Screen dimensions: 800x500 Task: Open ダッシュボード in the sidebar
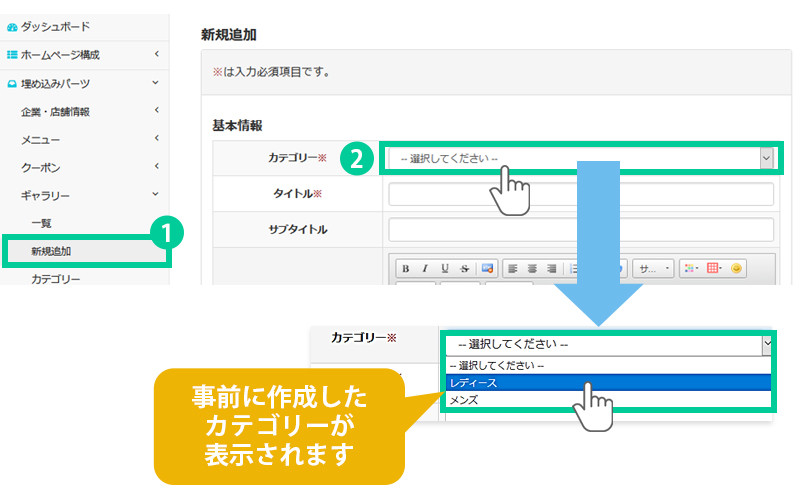pos(55,26)
